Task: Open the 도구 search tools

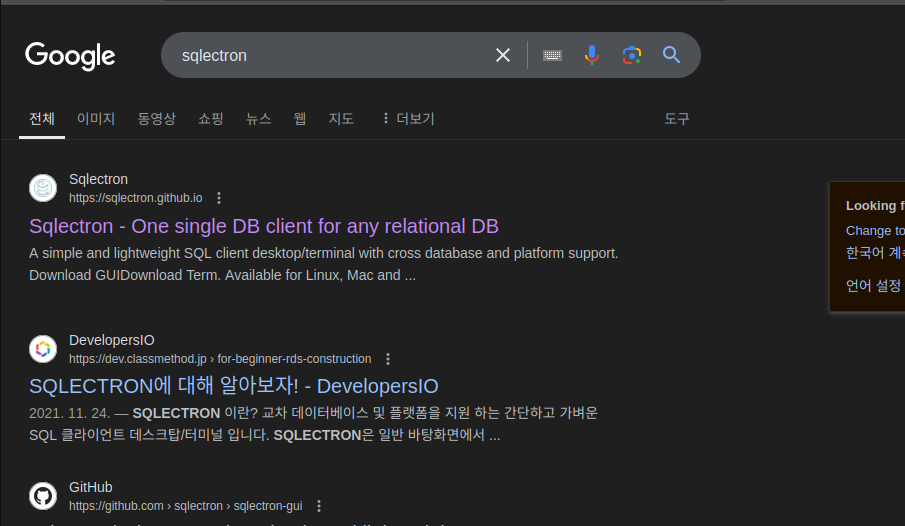Action: 676,119
